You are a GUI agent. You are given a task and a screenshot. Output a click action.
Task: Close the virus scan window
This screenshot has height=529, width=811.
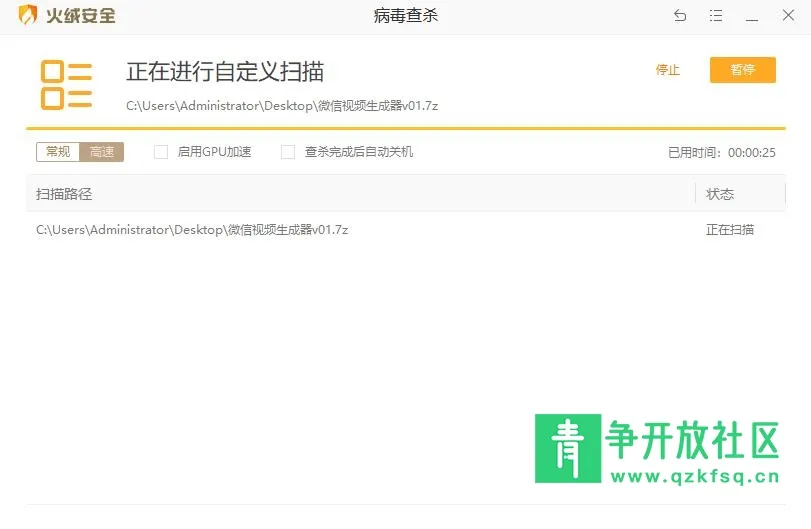[x=788, y=15]
